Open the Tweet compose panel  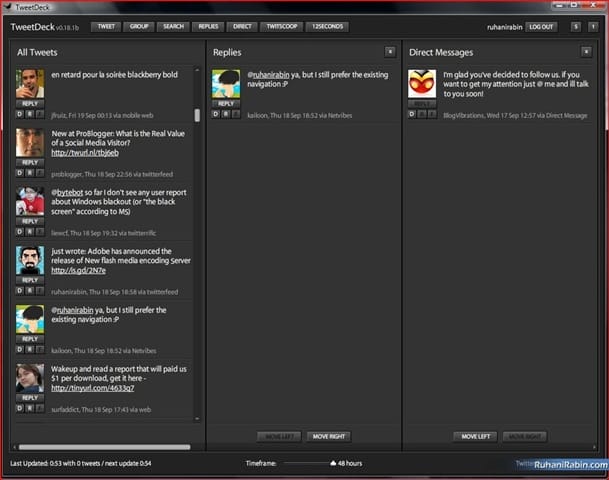104,26
